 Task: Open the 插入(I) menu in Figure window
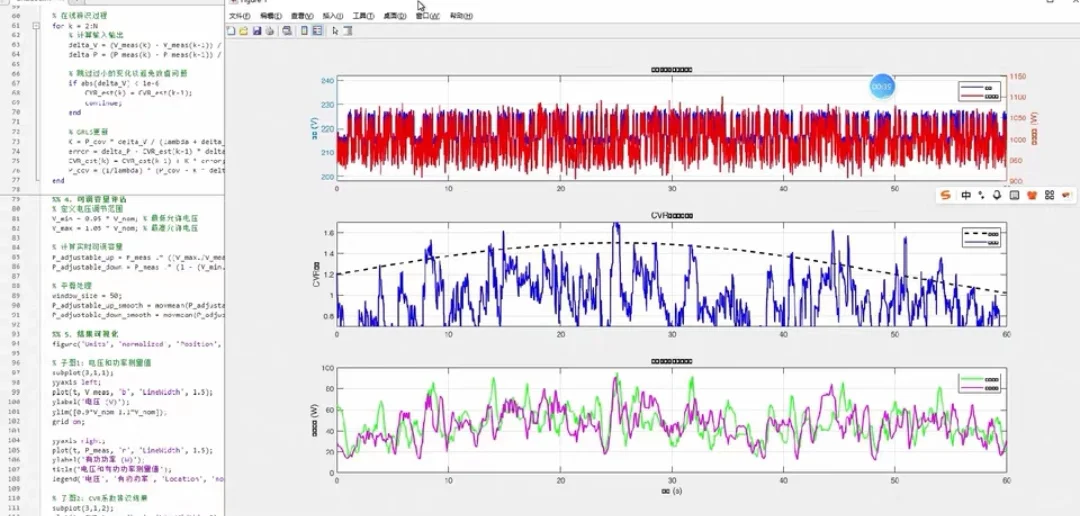click(x=333, y=16)
